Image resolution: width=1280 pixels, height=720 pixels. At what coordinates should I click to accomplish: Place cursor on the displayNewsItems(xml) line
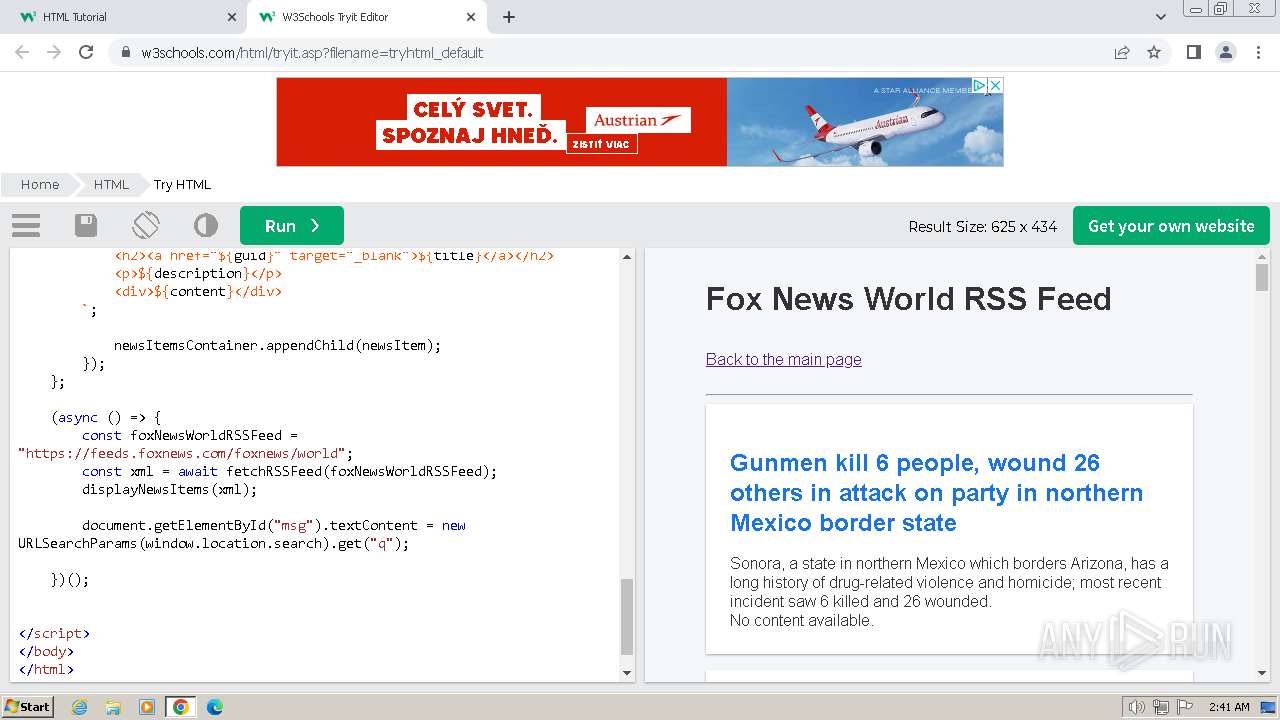coord(169,489)
